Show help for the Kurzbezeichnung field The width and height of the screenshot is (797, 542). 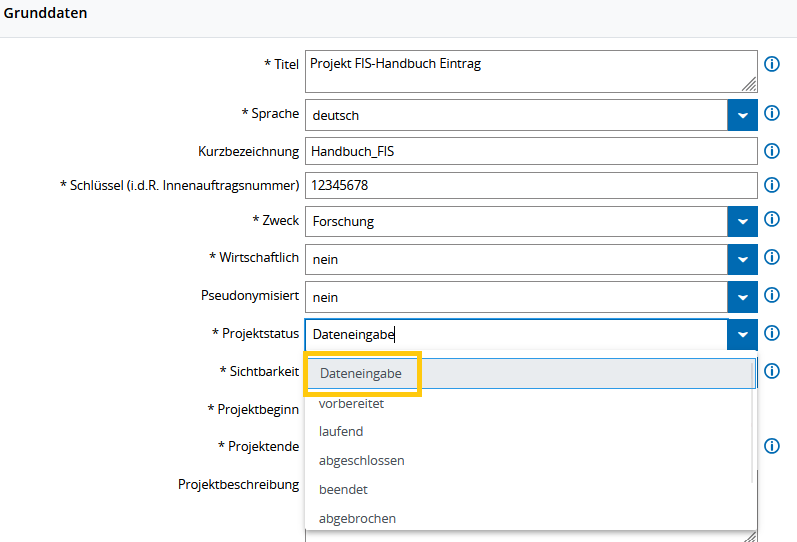coord(772,151)
